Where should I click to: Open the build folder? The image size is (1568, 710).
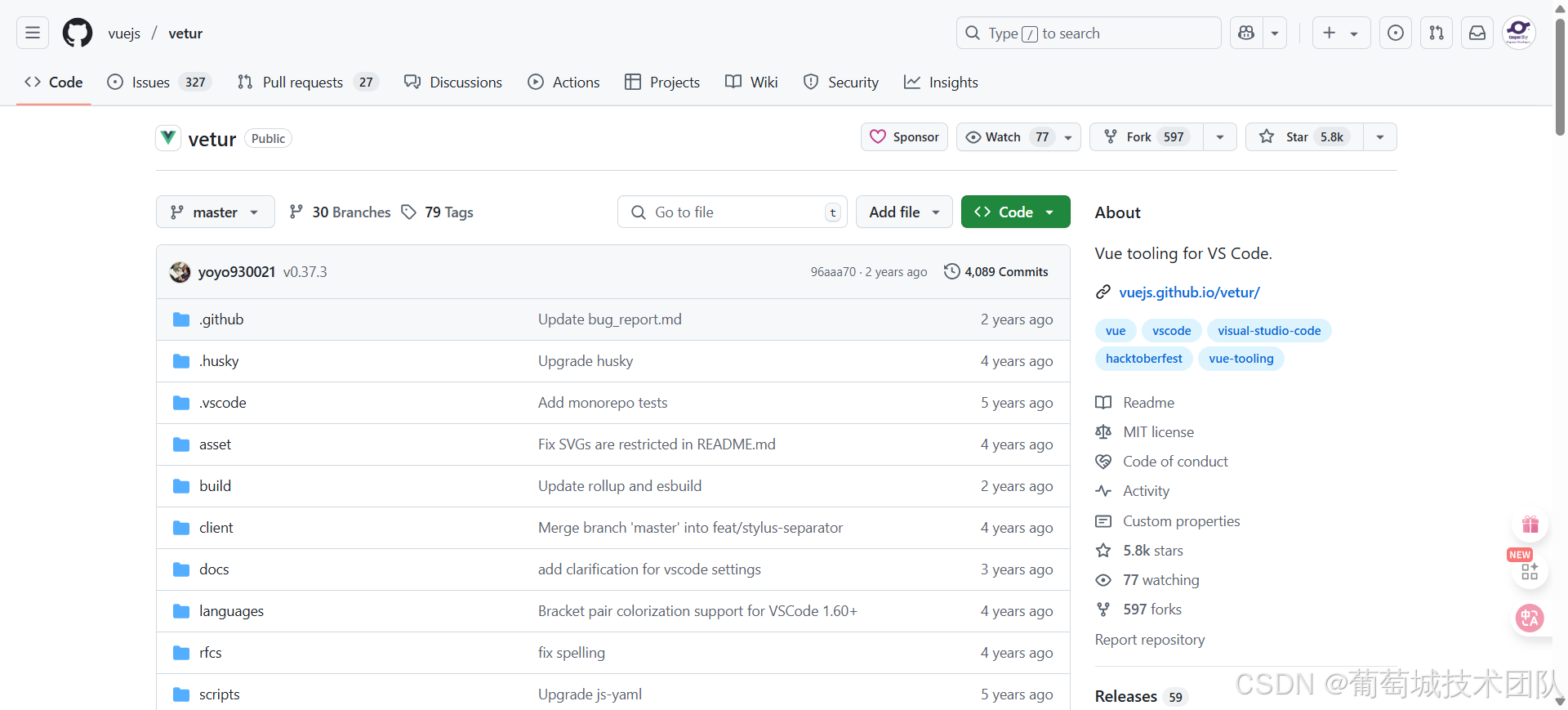(x=215, y=486)
